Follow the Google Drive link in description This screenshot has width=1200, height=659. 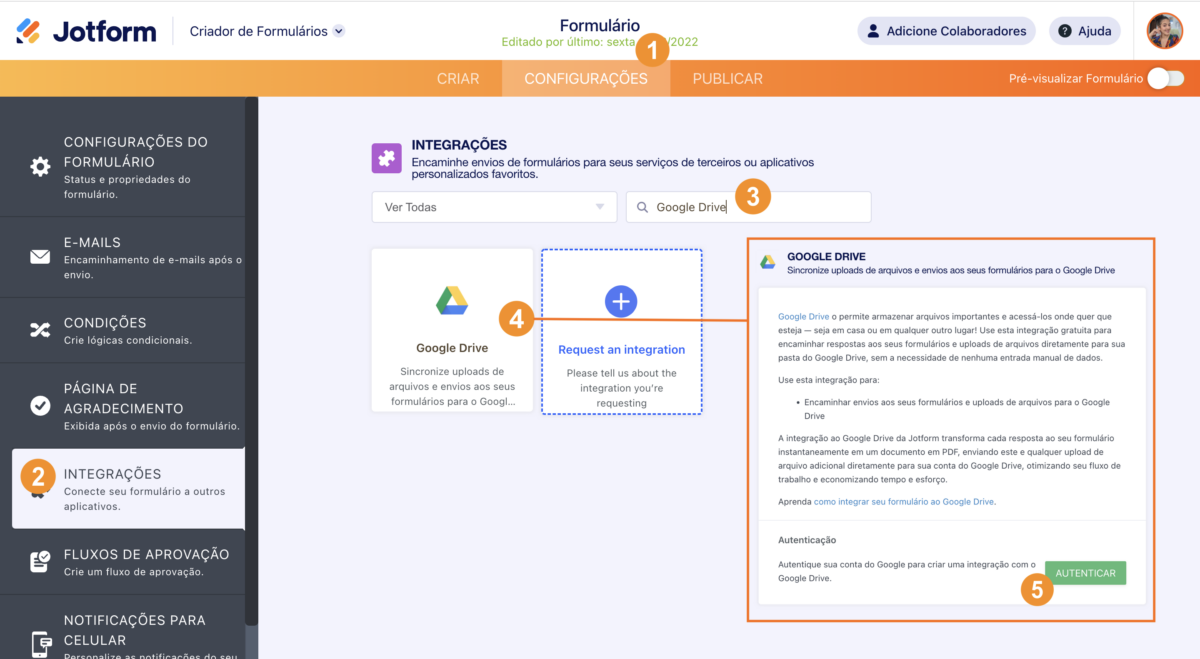801,316
